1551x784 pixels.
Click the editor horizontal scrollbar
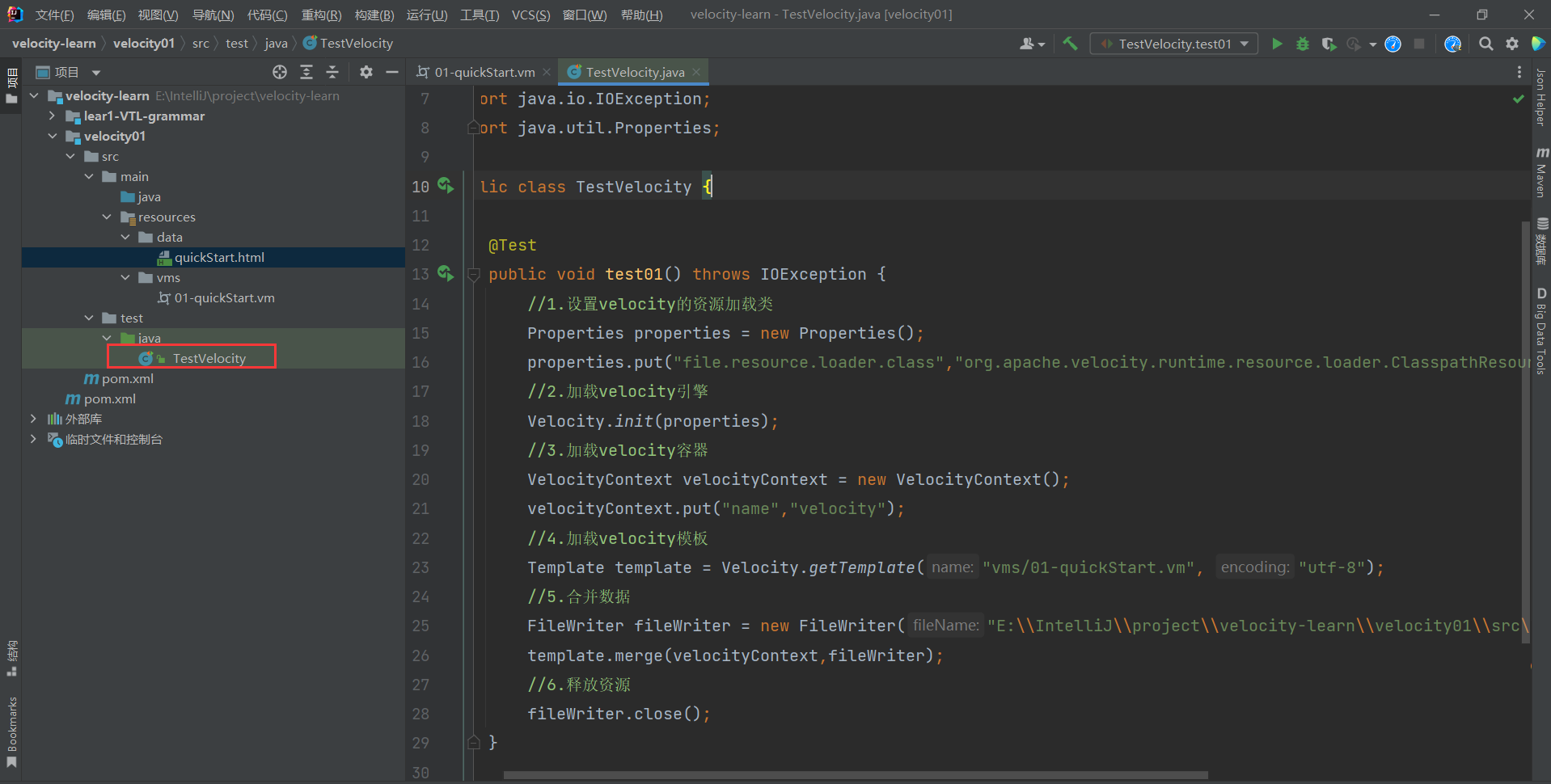click(x=856, y=775)
